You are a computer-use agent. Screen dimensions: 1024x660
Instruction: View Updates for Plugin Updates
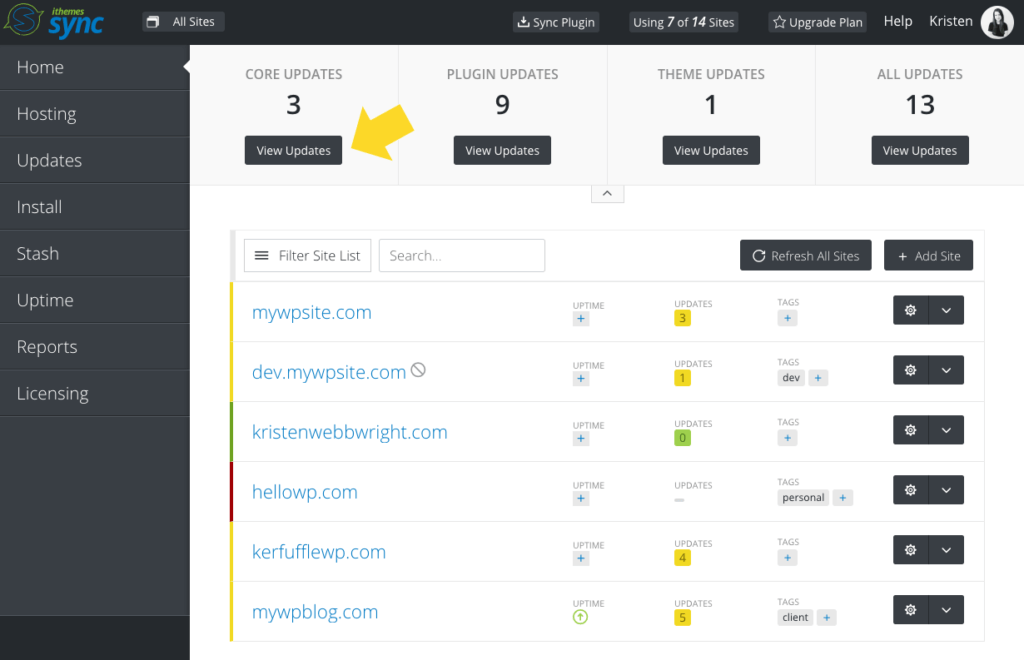pyautogui.click(x=502, y=150)
